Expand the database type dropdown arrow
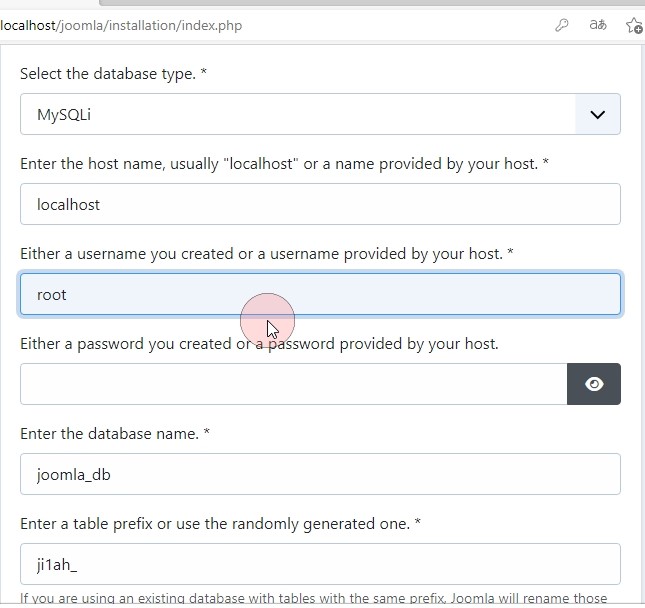Screen dimensions: 645x608 pyautogui.click(x=597, y=114)
